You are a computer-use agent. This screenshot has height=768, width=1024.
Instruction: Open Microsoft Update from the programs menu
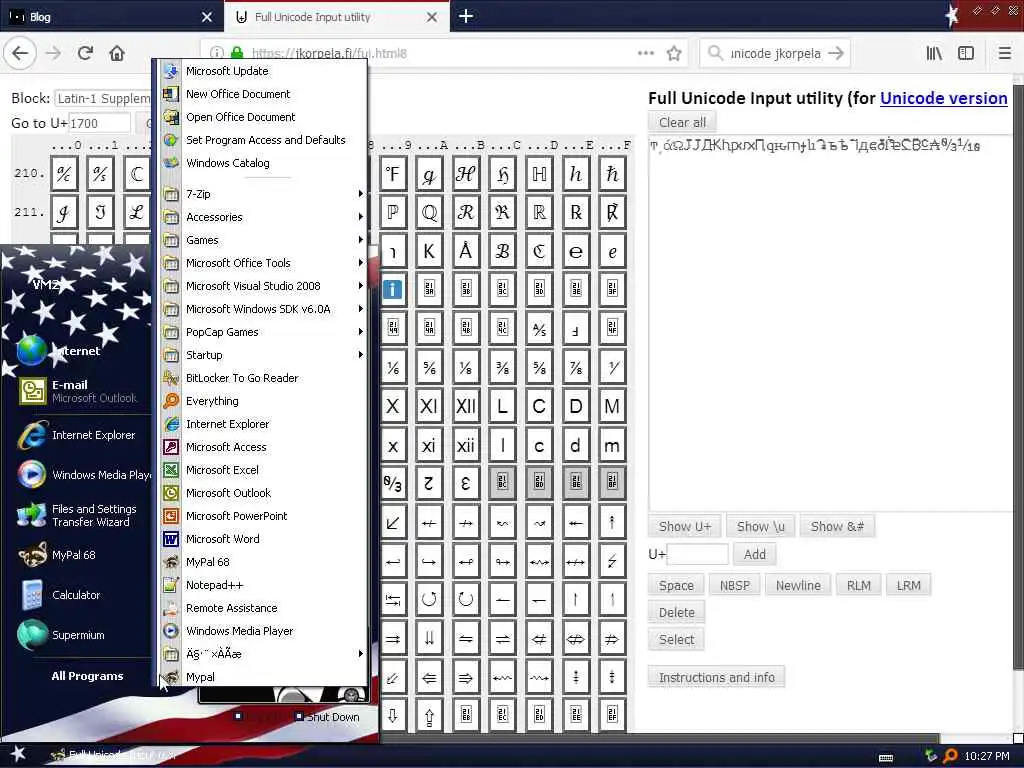227,71
